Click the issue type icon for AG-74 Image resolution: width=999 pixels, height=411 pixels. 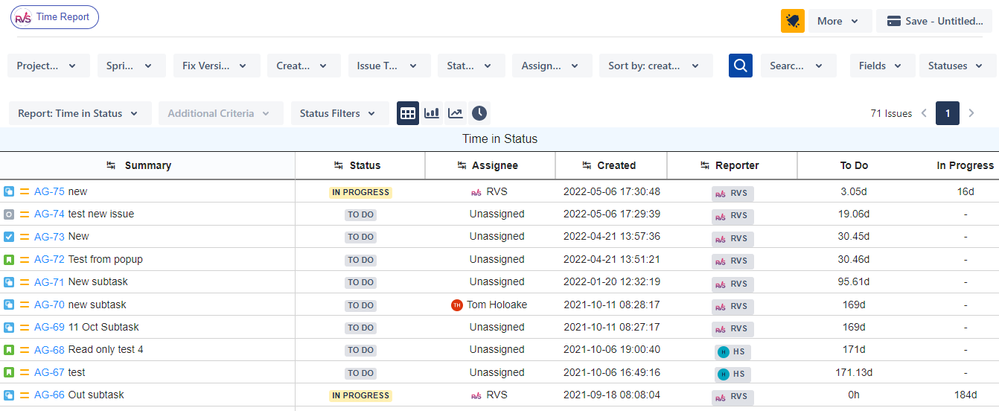click(8, 214)
